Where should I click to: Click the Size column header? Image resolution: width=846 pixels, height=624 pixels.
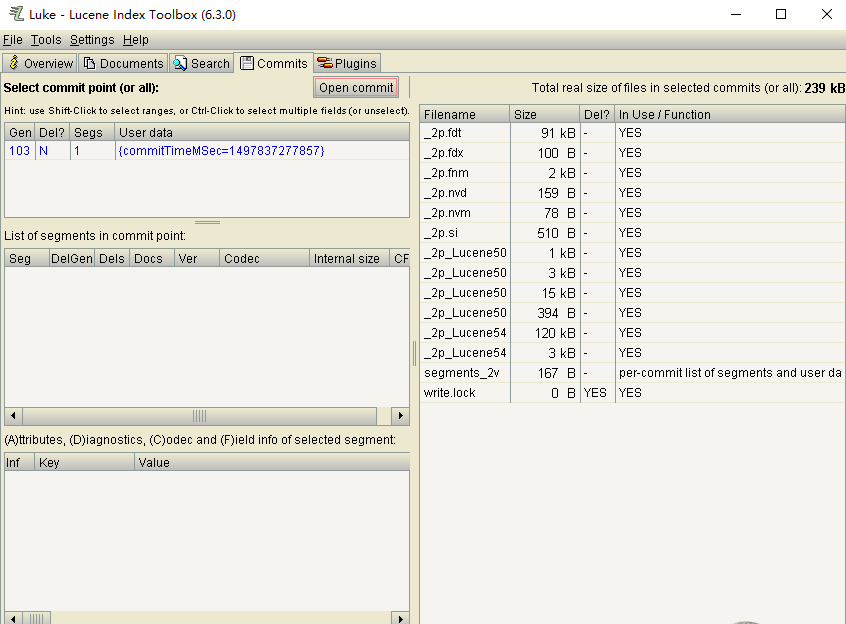tap(545, 115)
